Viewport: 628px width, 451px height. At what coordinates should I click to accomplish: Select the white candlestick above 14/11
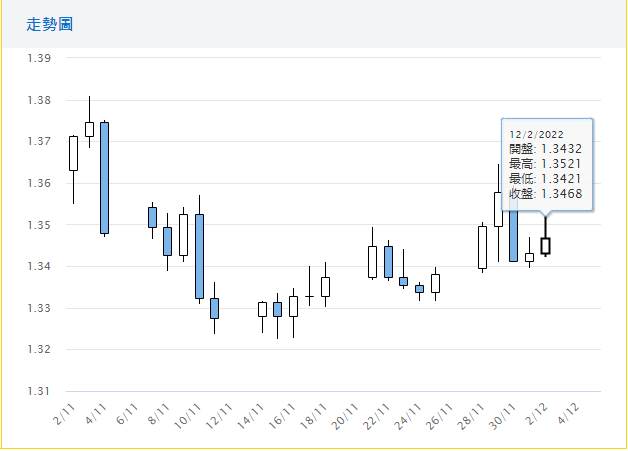[x=262, y=309]
